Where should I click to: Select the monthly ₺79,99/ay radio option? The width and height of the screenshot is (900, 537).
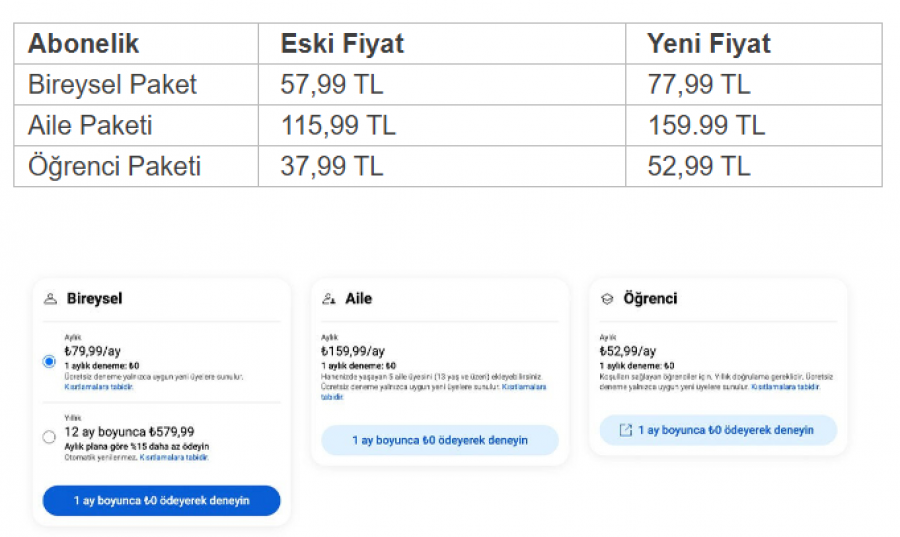pyautogui.click(x=49, y=361)
